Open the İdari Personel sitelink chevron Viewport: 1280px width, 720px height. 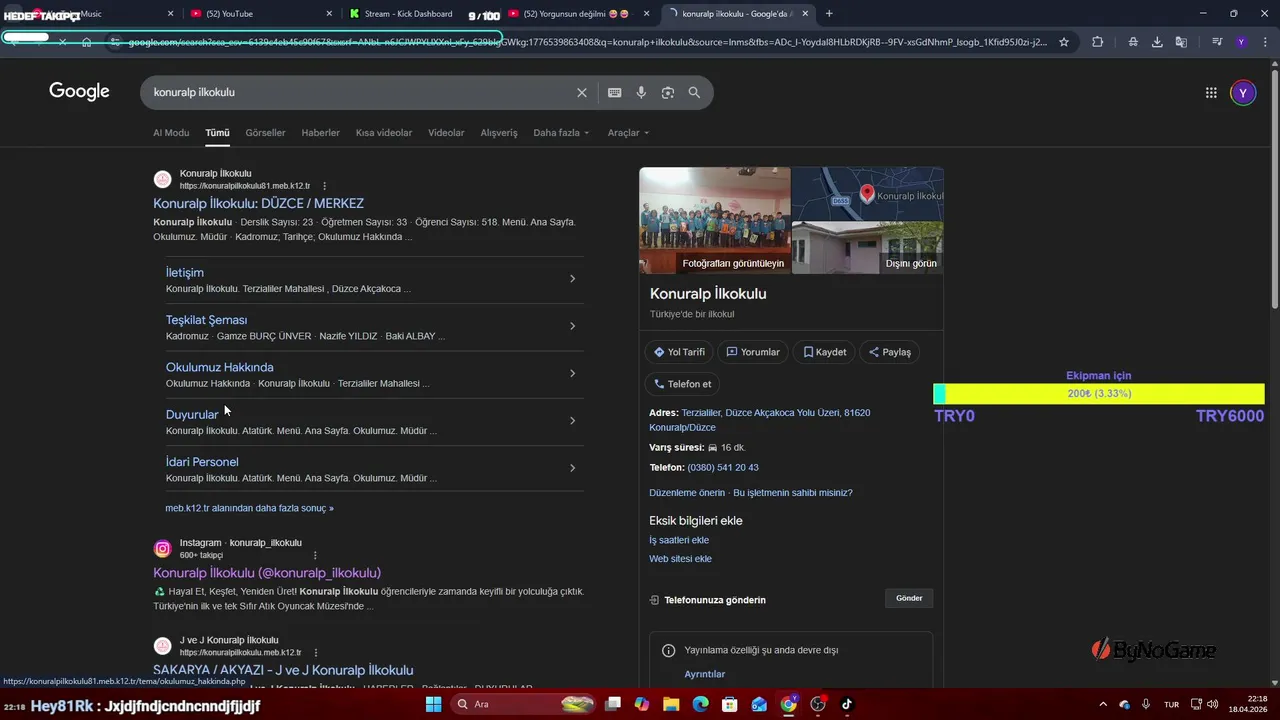tap(572, 468)
